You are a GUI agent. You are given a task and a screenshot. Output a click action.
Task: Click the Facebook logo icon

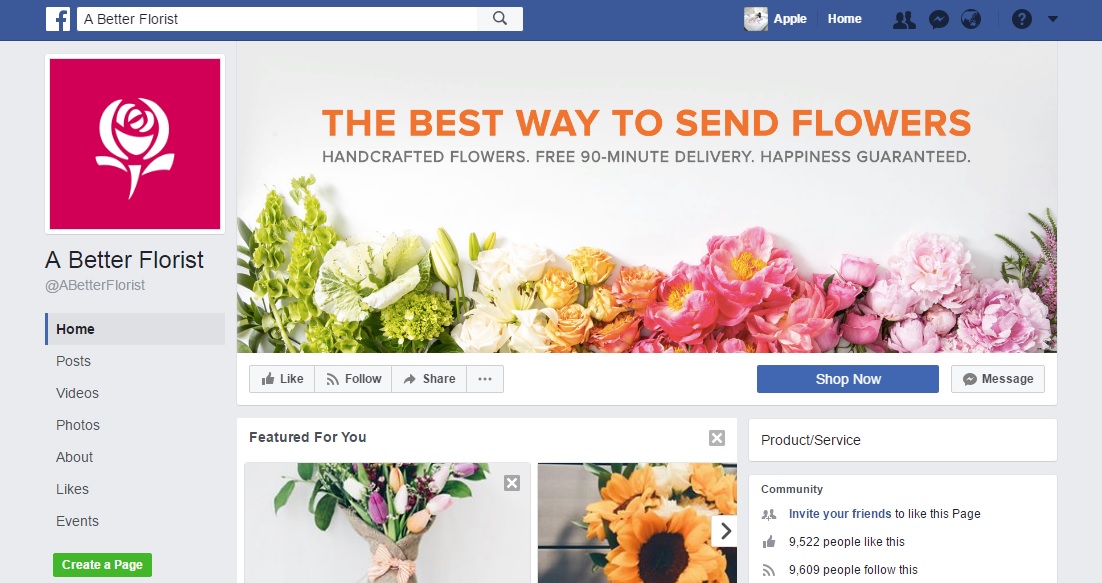coord(58,19)
